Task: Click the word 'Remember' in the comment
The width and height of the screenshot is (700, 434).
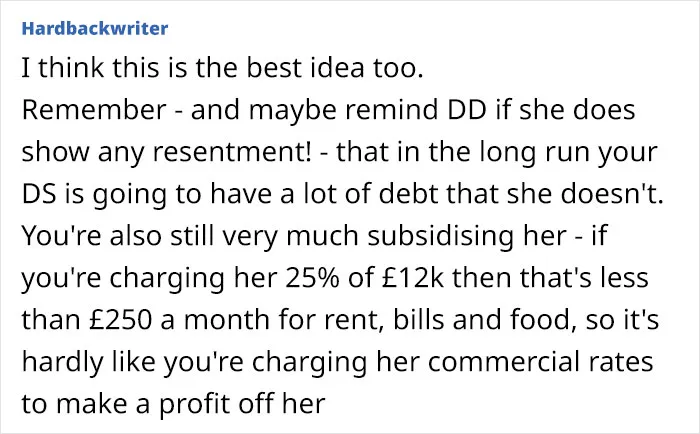Action: click(94, 110)
